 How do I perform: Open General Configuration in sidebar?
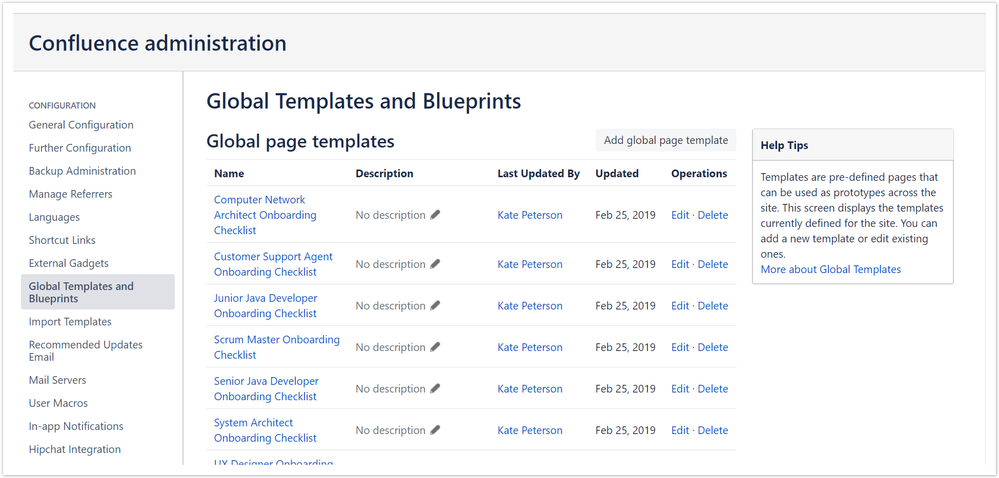81,125
